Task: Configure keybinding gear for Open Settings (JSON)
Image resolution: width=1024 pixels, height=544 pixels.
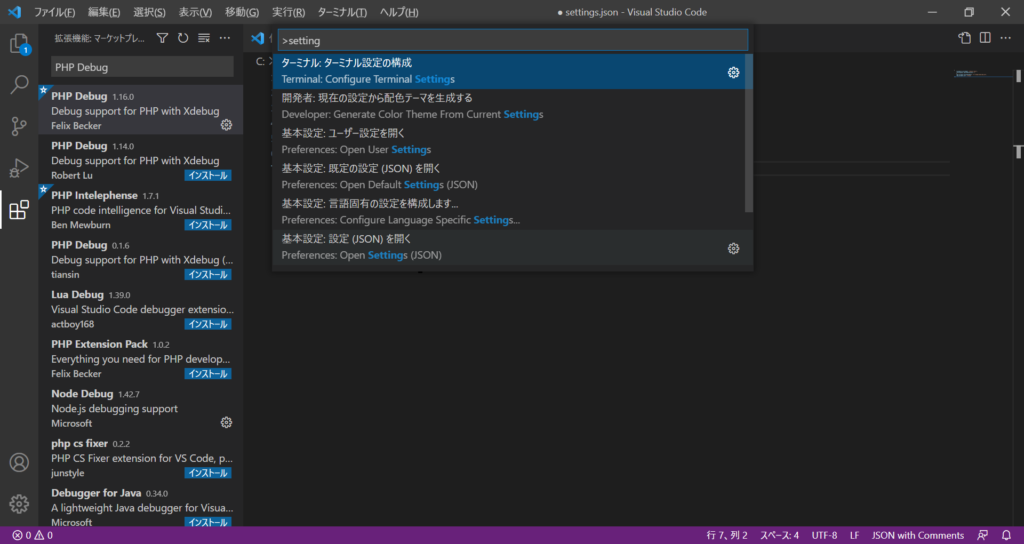Action: 733,248
